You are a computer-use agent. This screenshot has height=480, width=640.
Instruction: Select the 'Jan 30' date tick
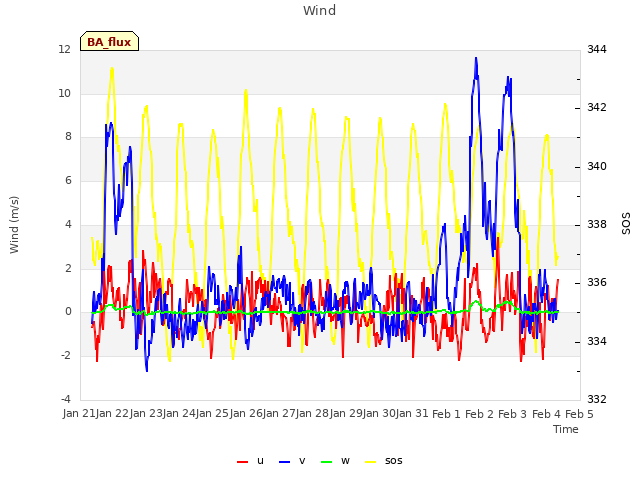point(379,413)
